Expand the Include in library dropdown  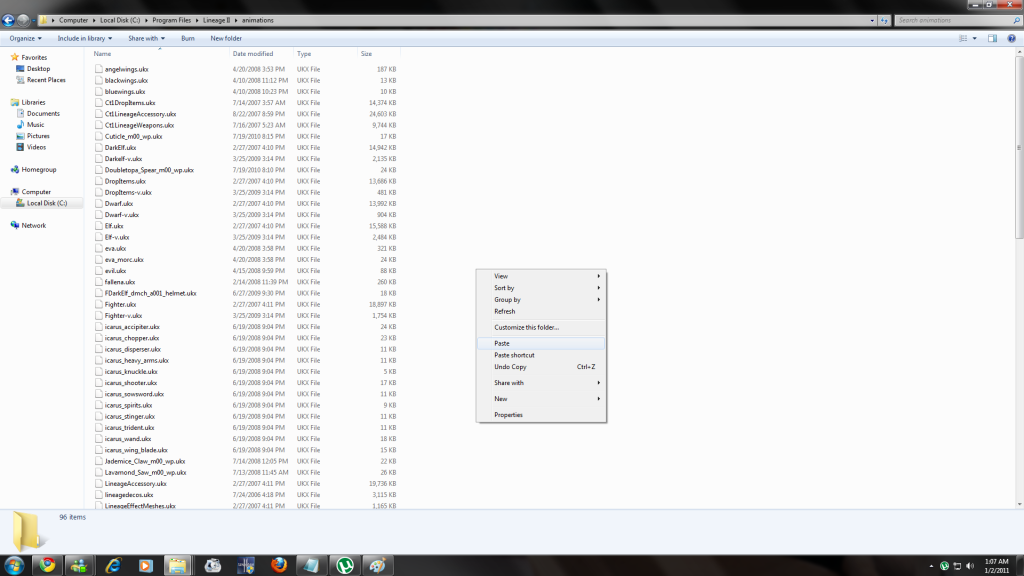click(83, 38)
